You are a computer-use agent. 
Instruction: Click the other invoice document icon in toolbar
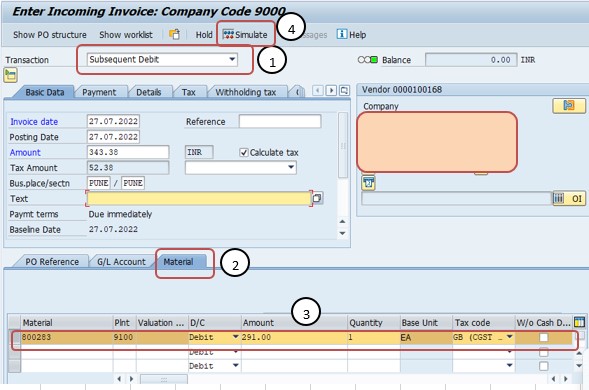pos(174,34)
